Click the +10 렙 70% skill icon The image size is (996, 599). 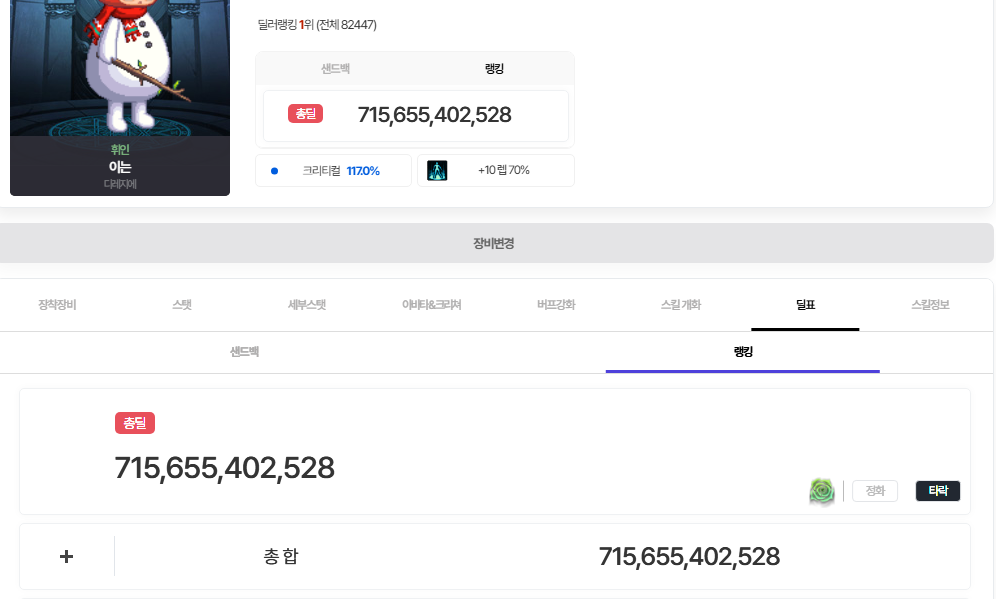coord(437,170)
